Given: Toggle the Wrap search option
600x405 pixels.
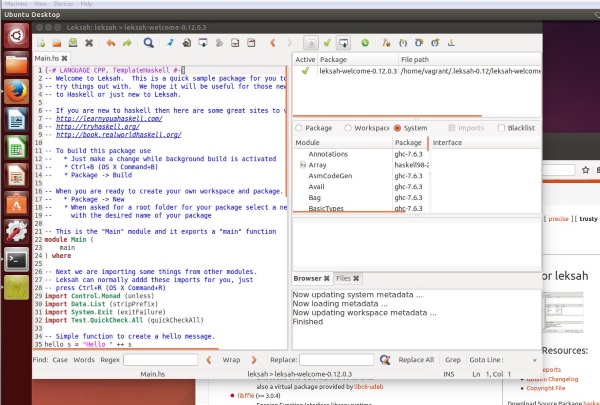Looking at the screenshot, I should pyautogui.click(x=231, y=360).
